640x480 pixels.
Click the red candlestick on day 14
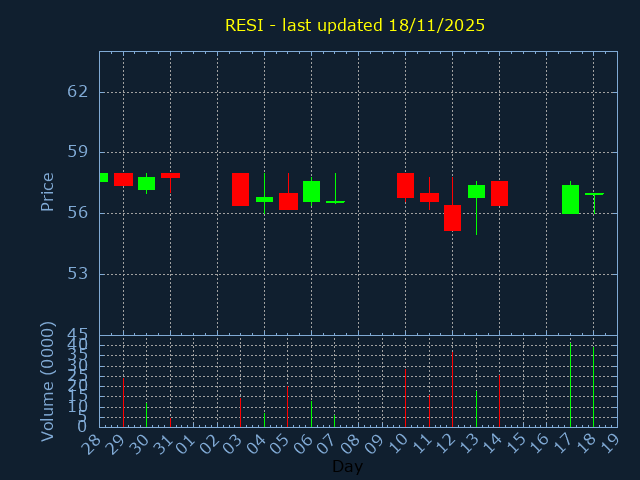tap(499, 193)
